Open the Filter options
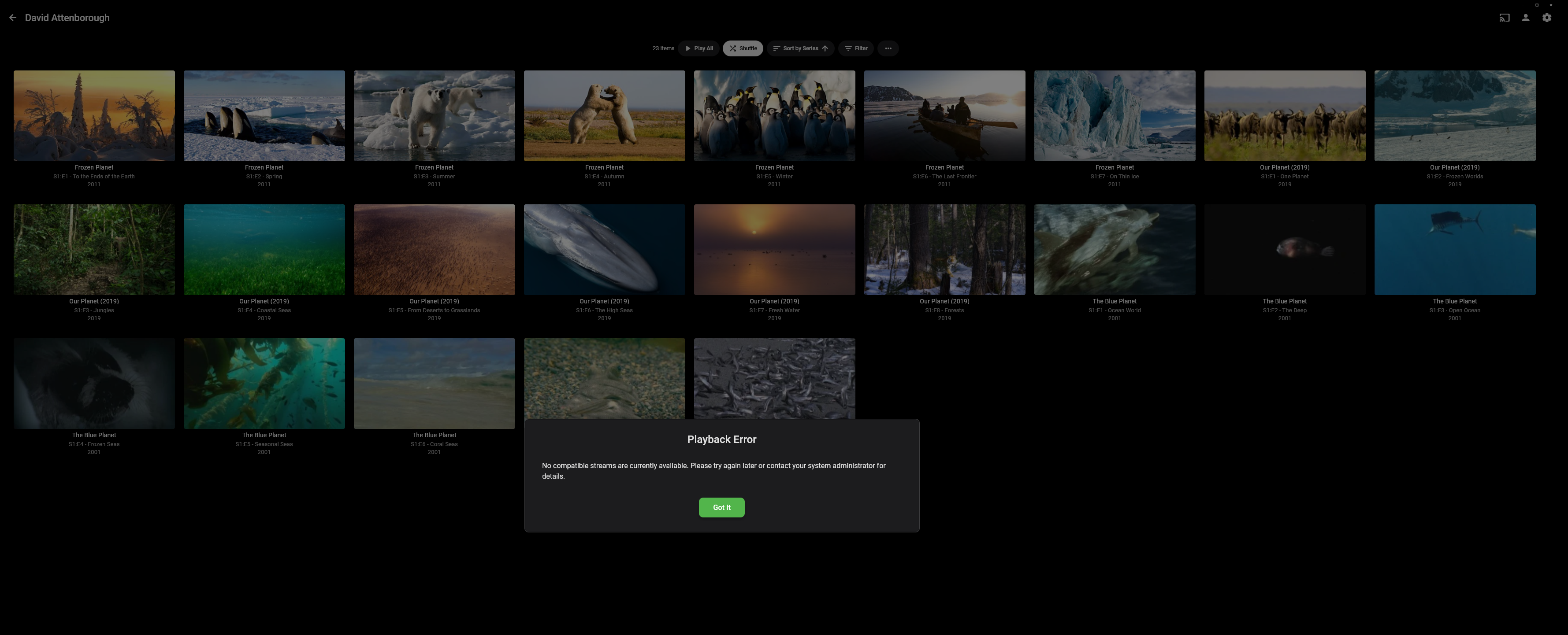This screenshot has height=635, width=1568. 855,48
